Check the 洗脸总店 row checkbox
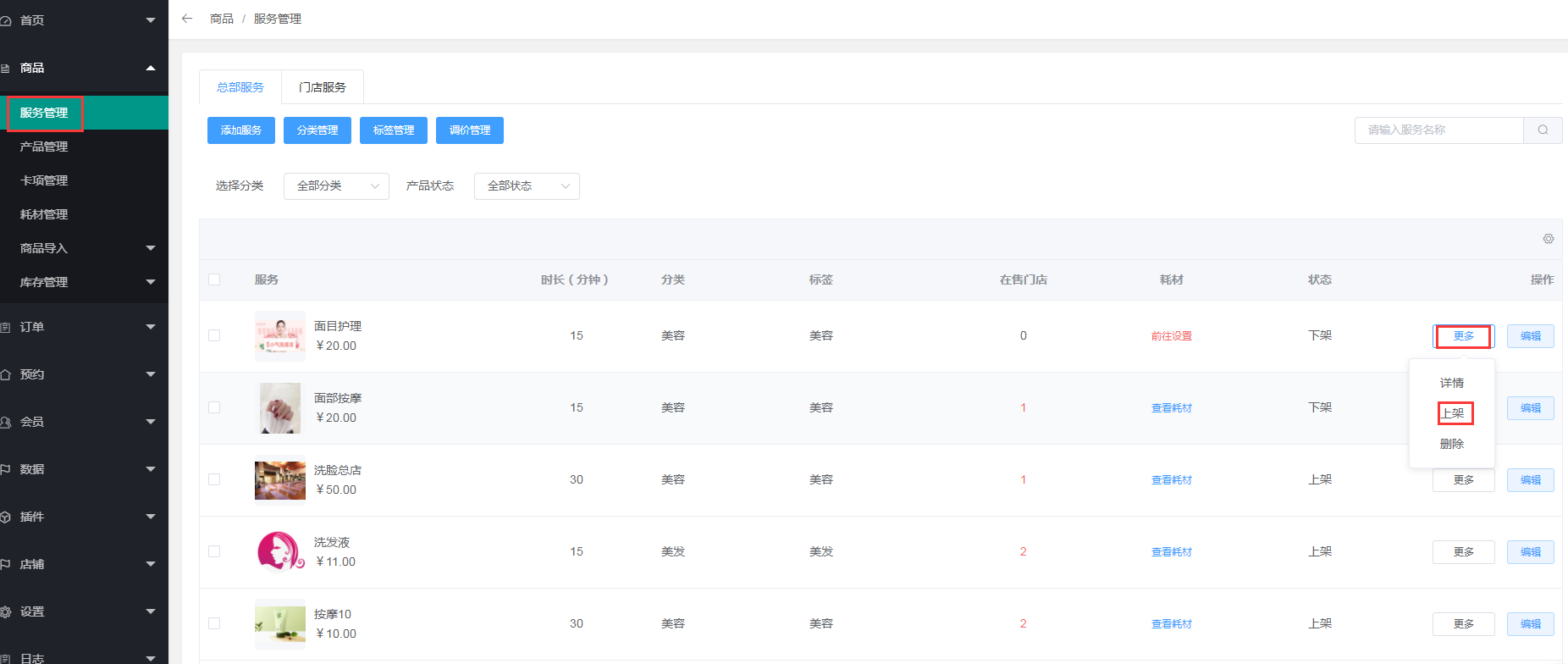1568x664 pixels. point(214,479)
